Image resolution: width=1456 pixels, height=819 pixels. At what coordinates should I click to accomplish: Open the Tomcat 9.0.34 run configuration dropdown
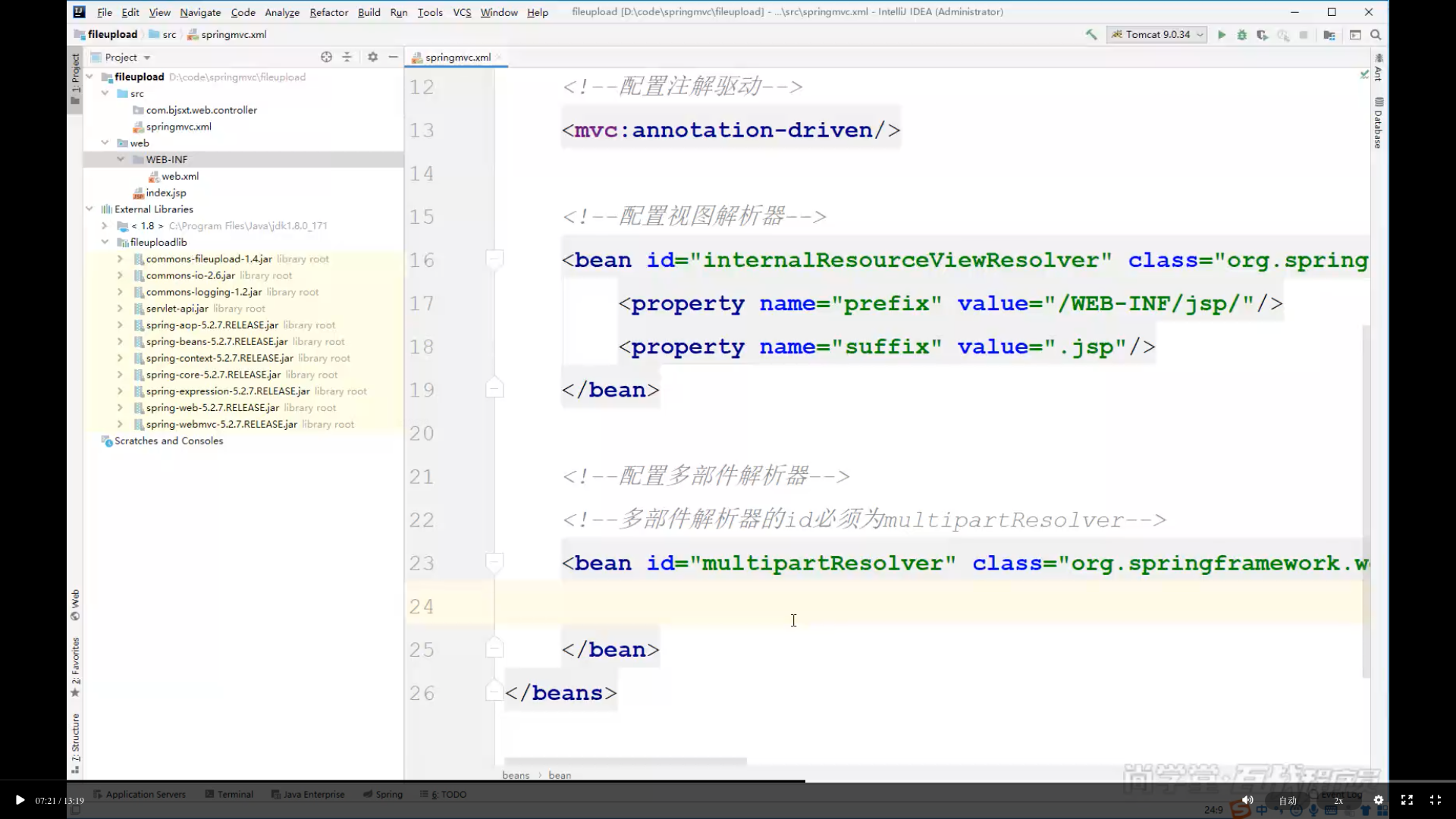(1157, 35)
